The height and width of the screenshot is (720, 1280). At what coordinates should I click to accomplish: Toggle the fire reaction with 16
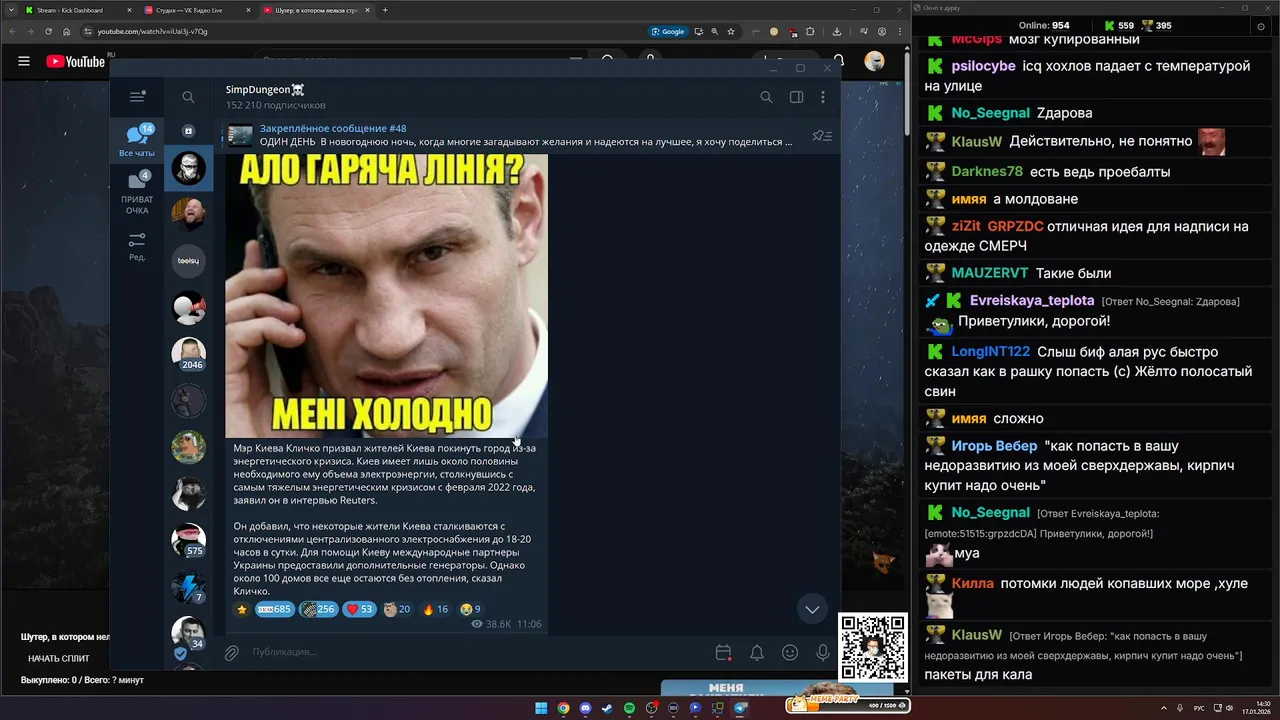[435, 609]
